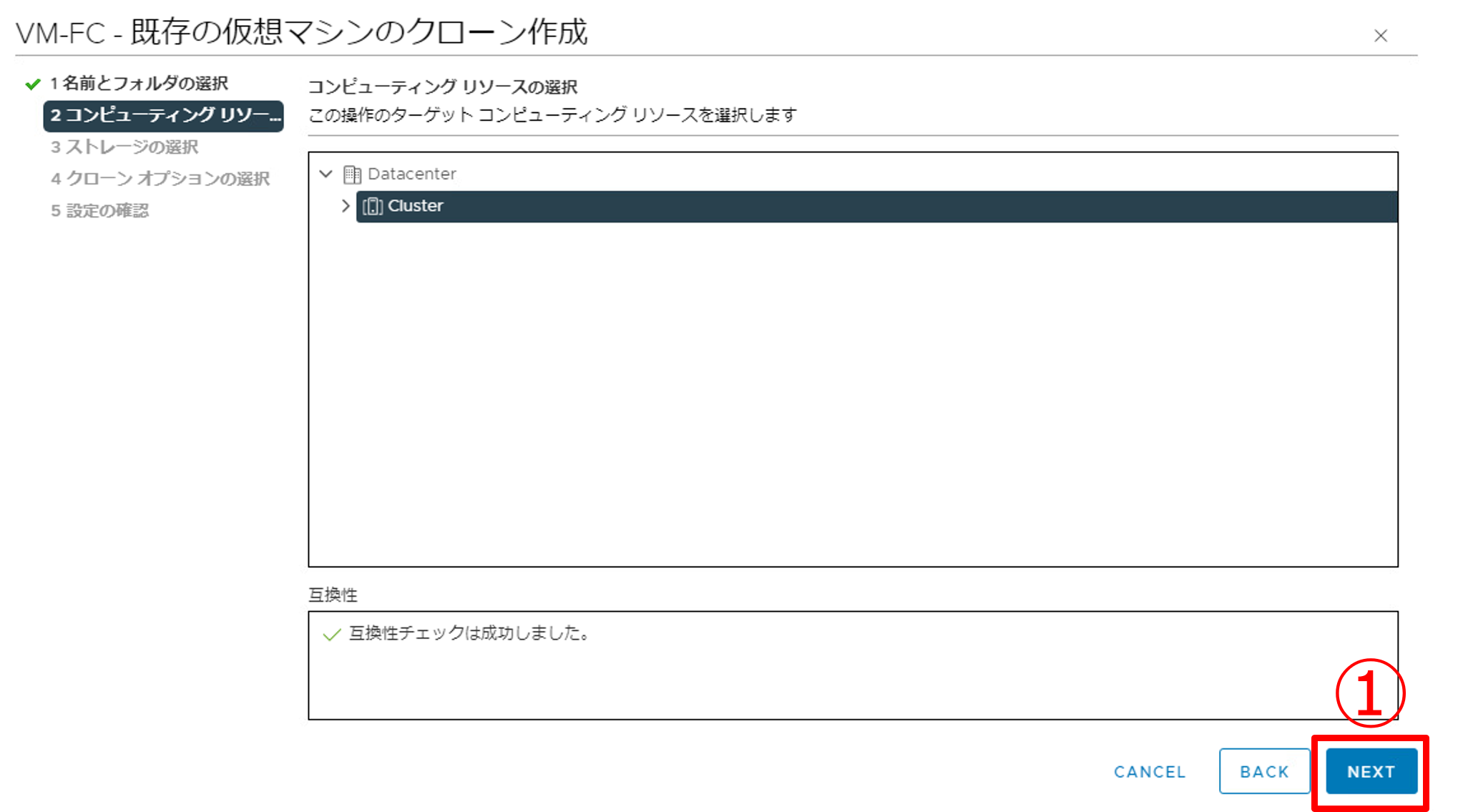The image size is (1458, 812).
Task: Select the Cluster compute resource
Action: point(416,206)
